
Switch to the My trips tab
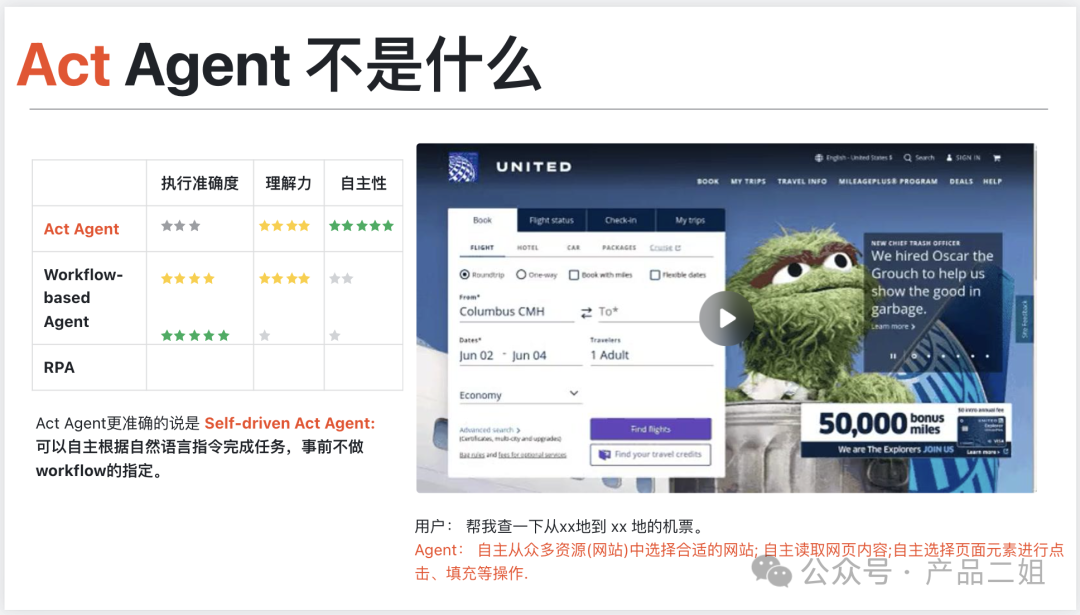pyautogui.click(x=690, y=220)
